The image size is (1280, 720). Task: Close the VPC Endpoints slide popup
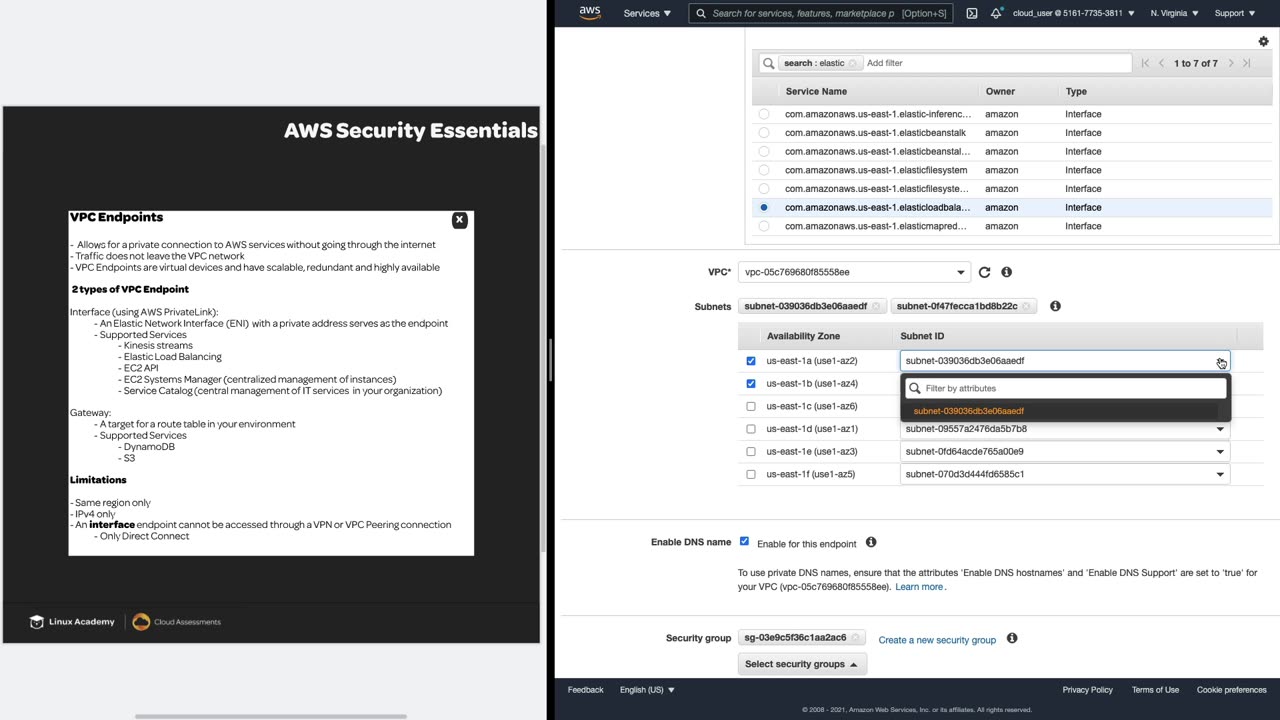pyautogui.click(x=459, y=220)
